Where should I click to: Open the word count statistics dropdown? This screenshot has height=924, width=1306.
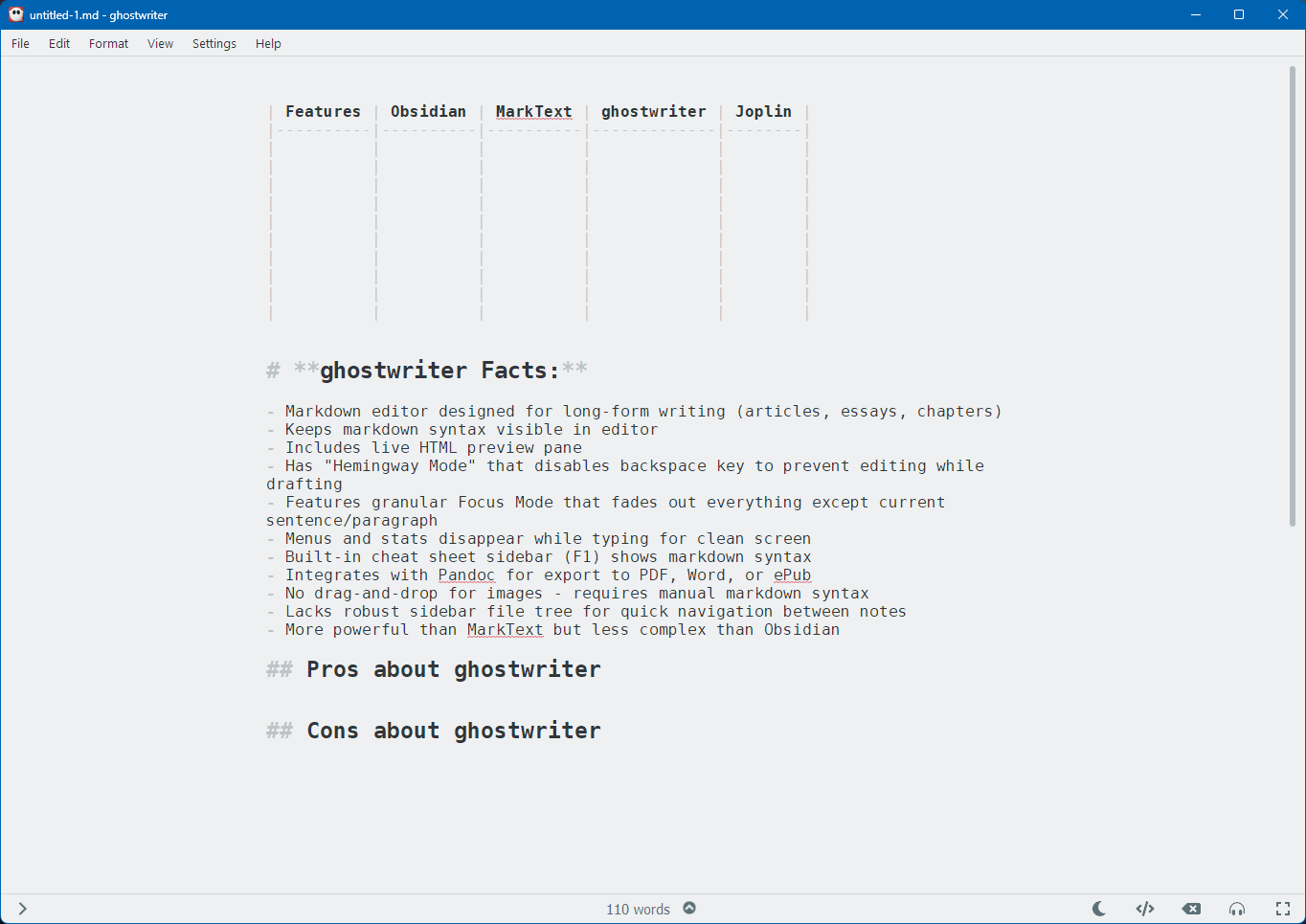click(689, 908)
